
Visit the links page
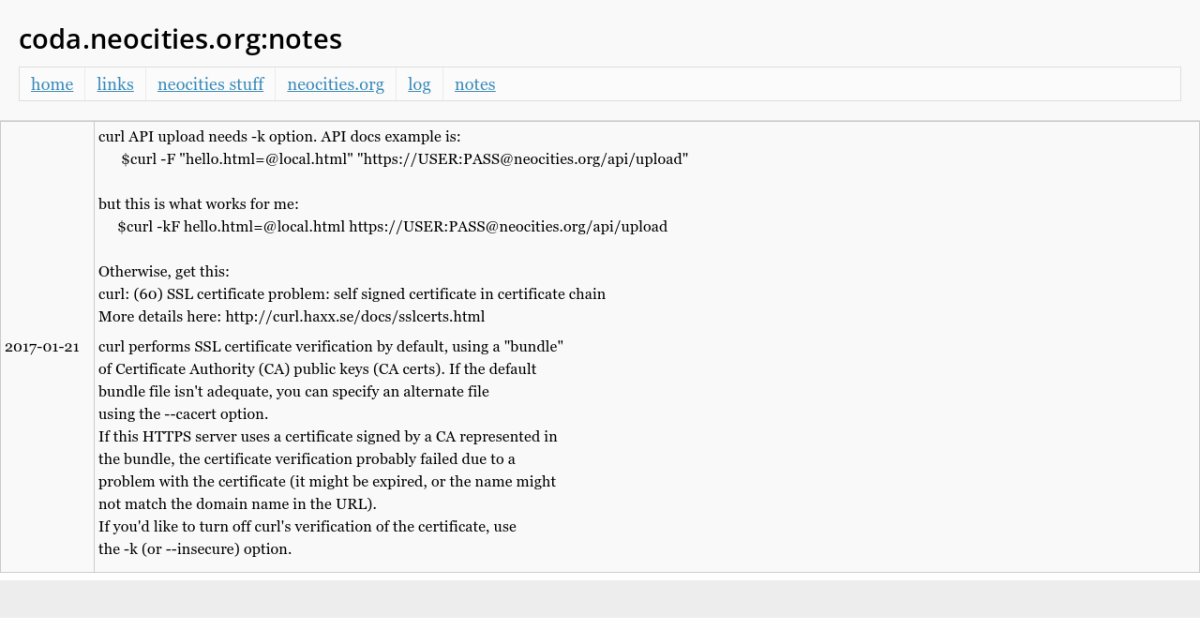click(x=114, y=84)
